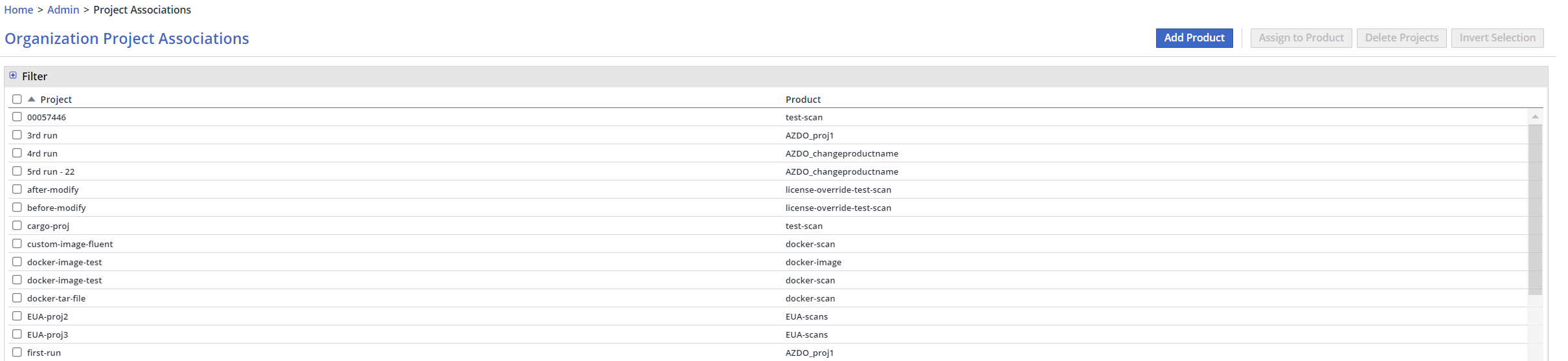The width and height of the screenshot is (1568, 361).
Task: Sort by the Project column header
Action: coord(56,100)
